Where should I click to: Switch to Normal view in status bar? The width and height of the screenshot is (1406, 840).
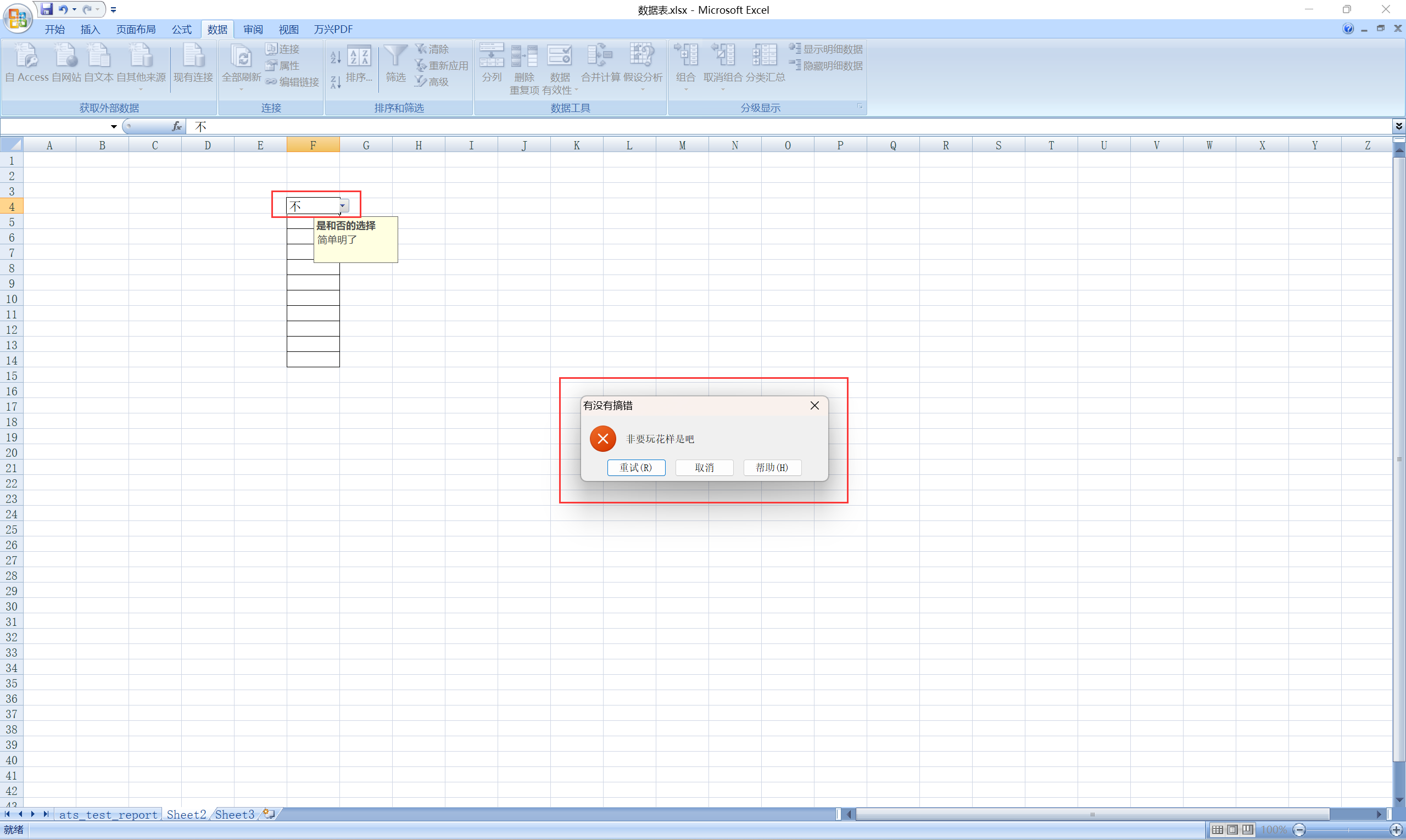(1217, 830)
